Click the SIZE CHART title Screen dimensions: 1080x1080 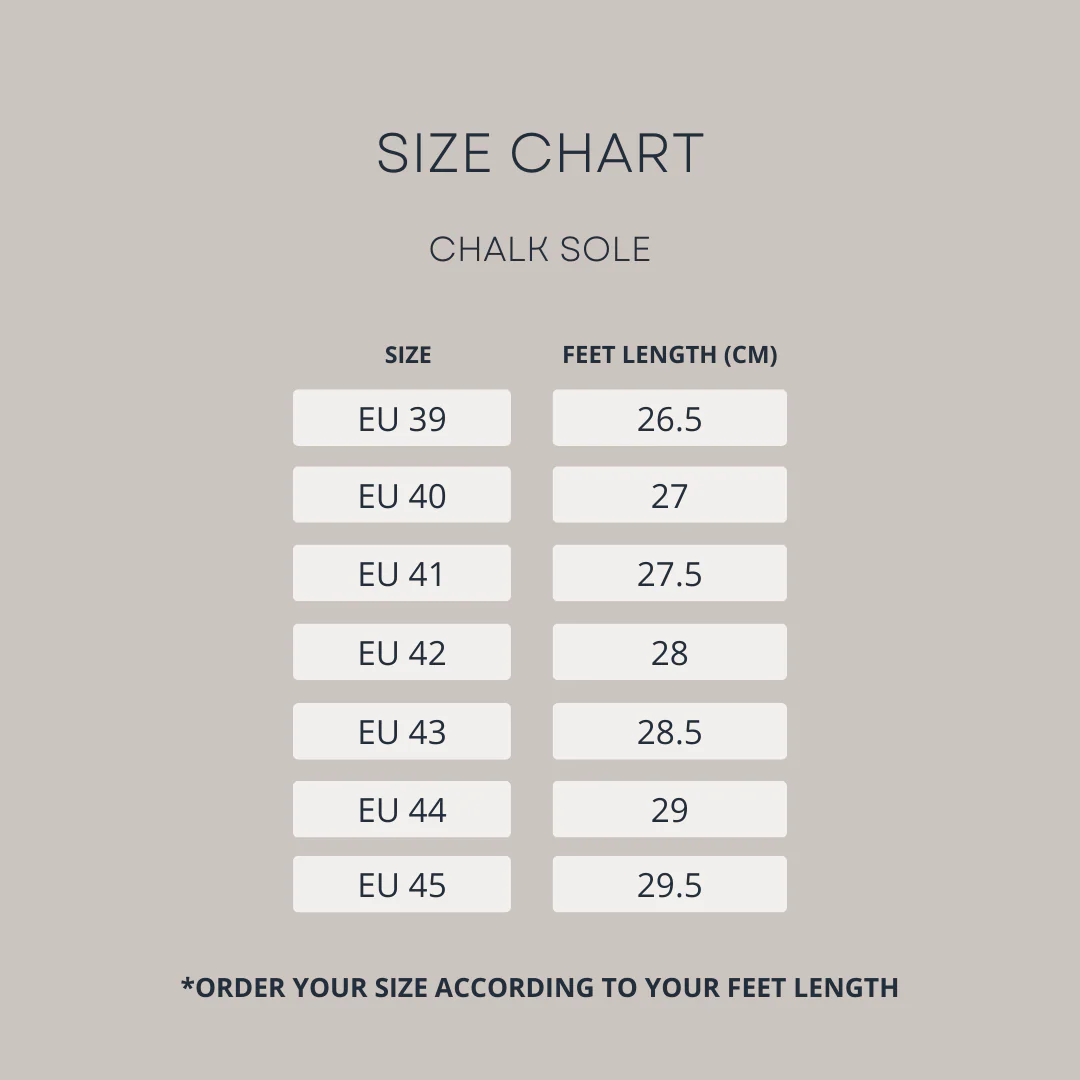(x=540, y=153)
